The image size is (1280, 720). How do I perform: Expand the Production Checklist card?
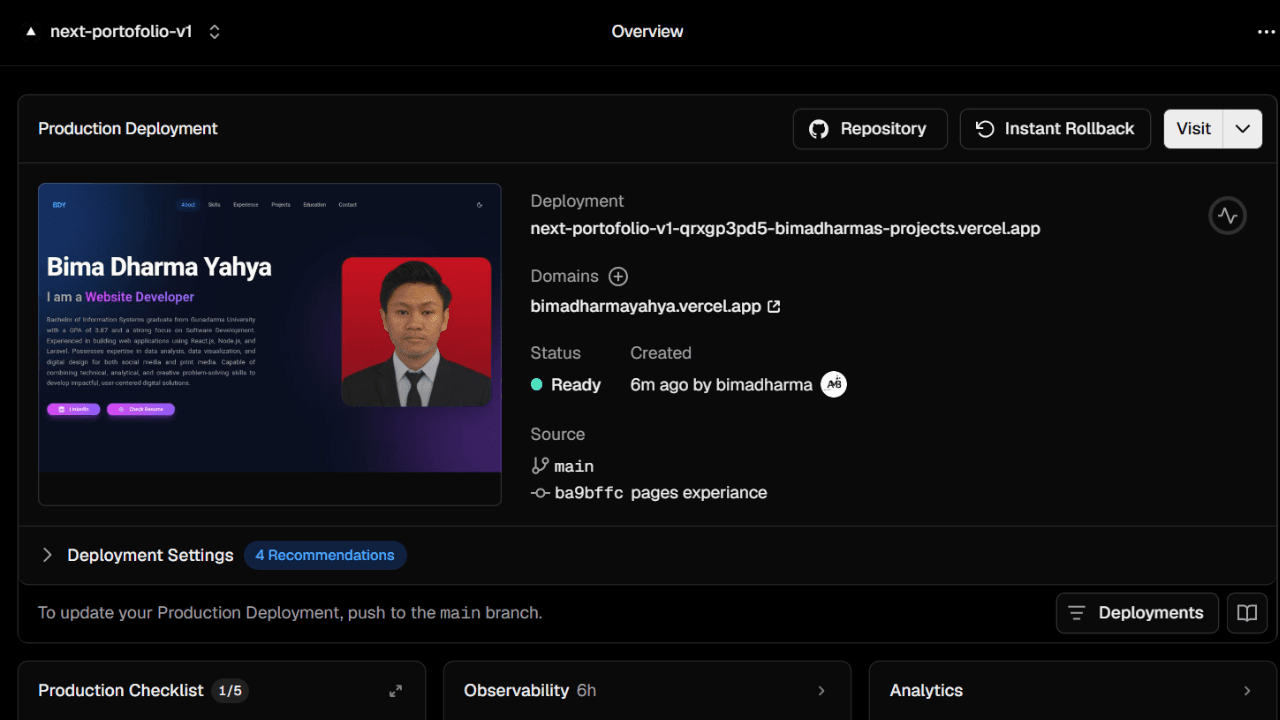pyautogui.click(x=396, y=691)
